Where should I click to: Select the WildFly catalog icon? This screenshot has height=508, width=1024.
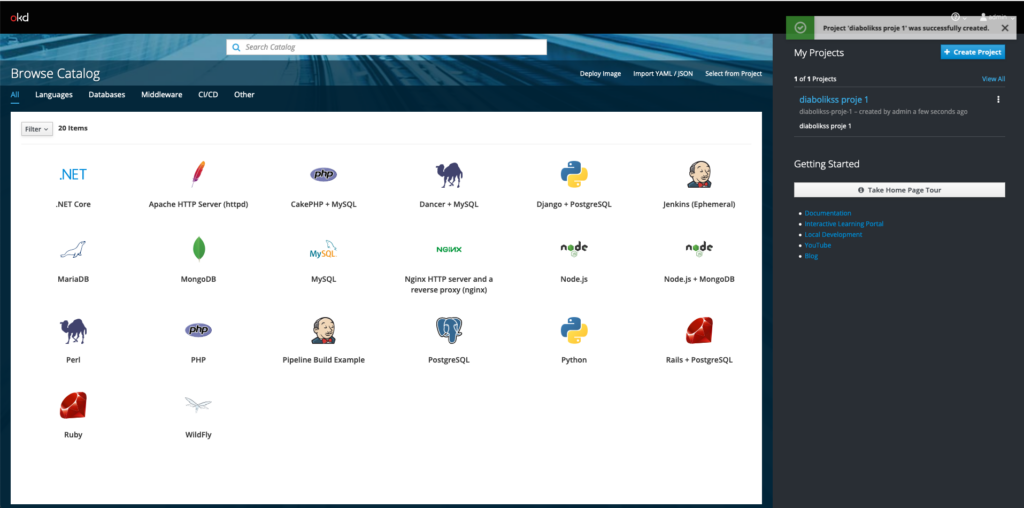198,405
